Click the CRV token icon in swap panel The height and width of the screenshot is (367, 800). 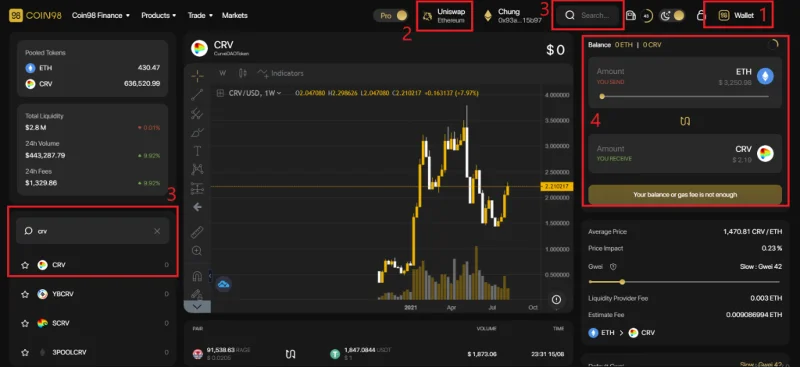[x=765, y=154]
